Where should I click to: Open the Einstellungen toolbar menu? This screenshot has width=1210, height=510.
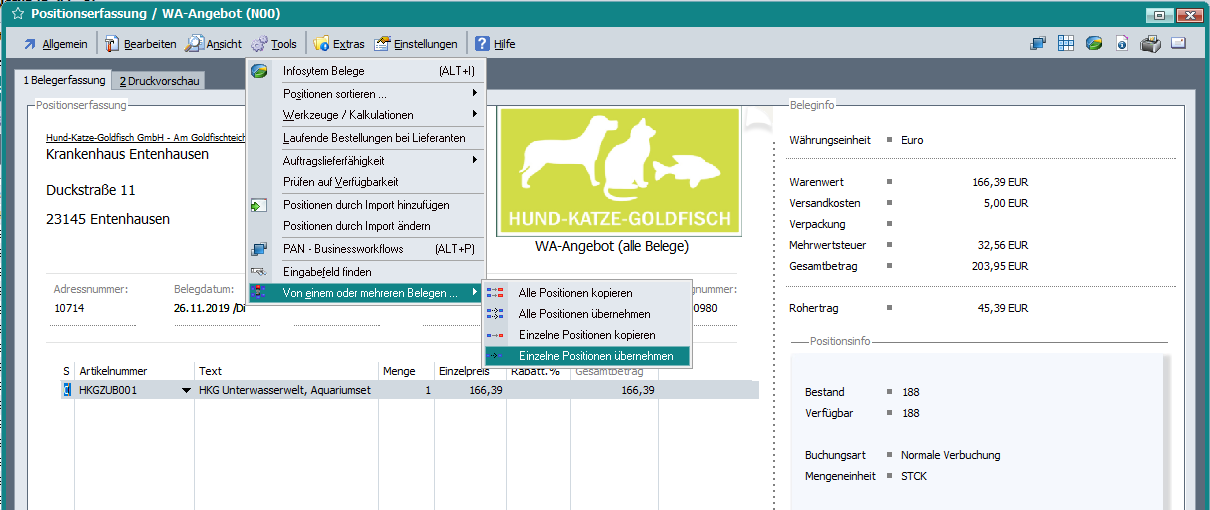416,44
